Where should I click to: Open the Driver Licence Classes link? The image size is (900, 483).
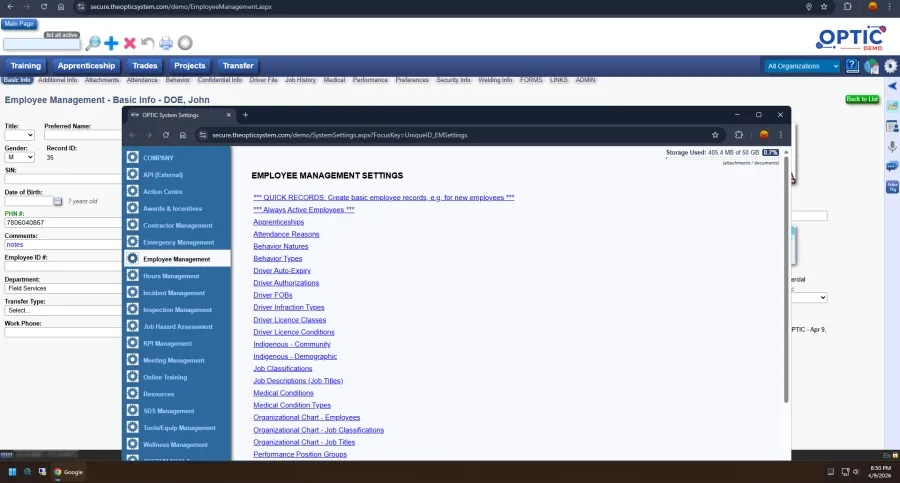click(x=289, y=320)
